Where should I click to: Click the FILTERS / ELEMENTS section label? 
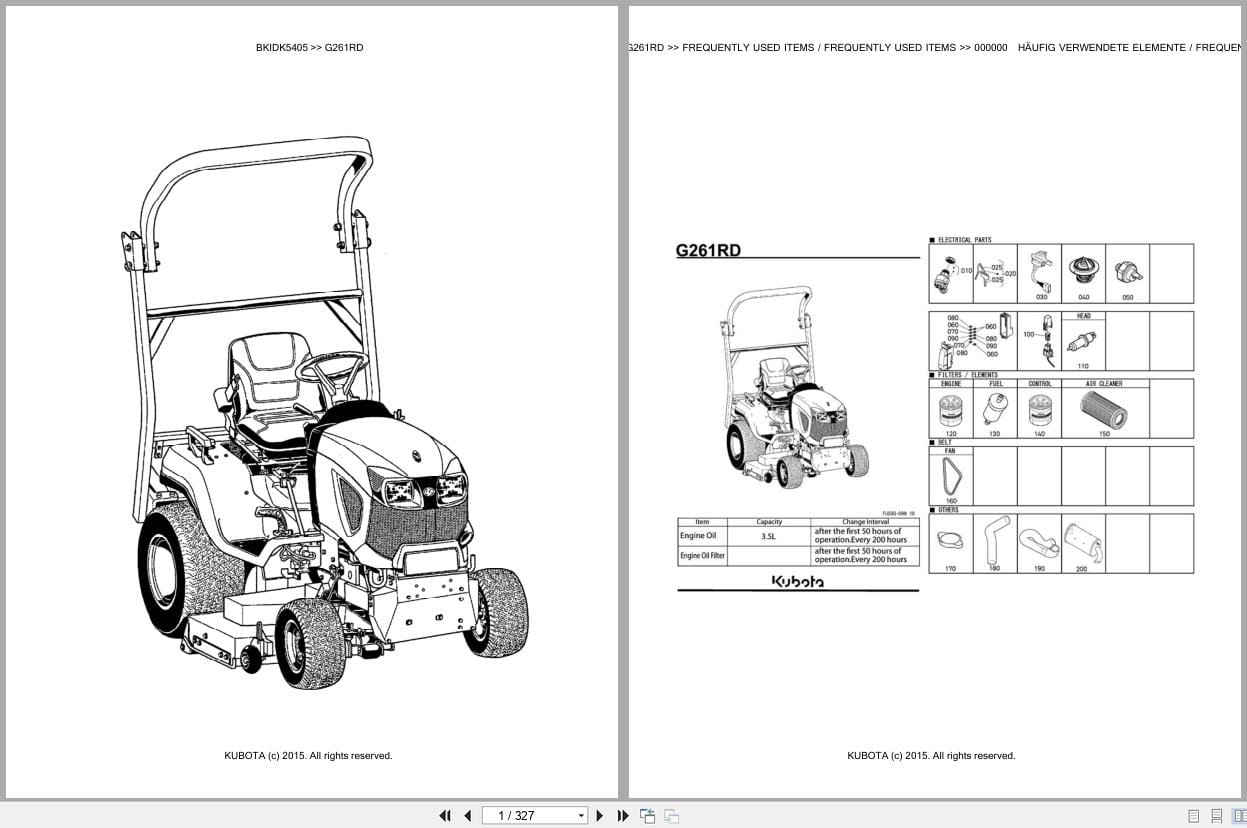967,375
